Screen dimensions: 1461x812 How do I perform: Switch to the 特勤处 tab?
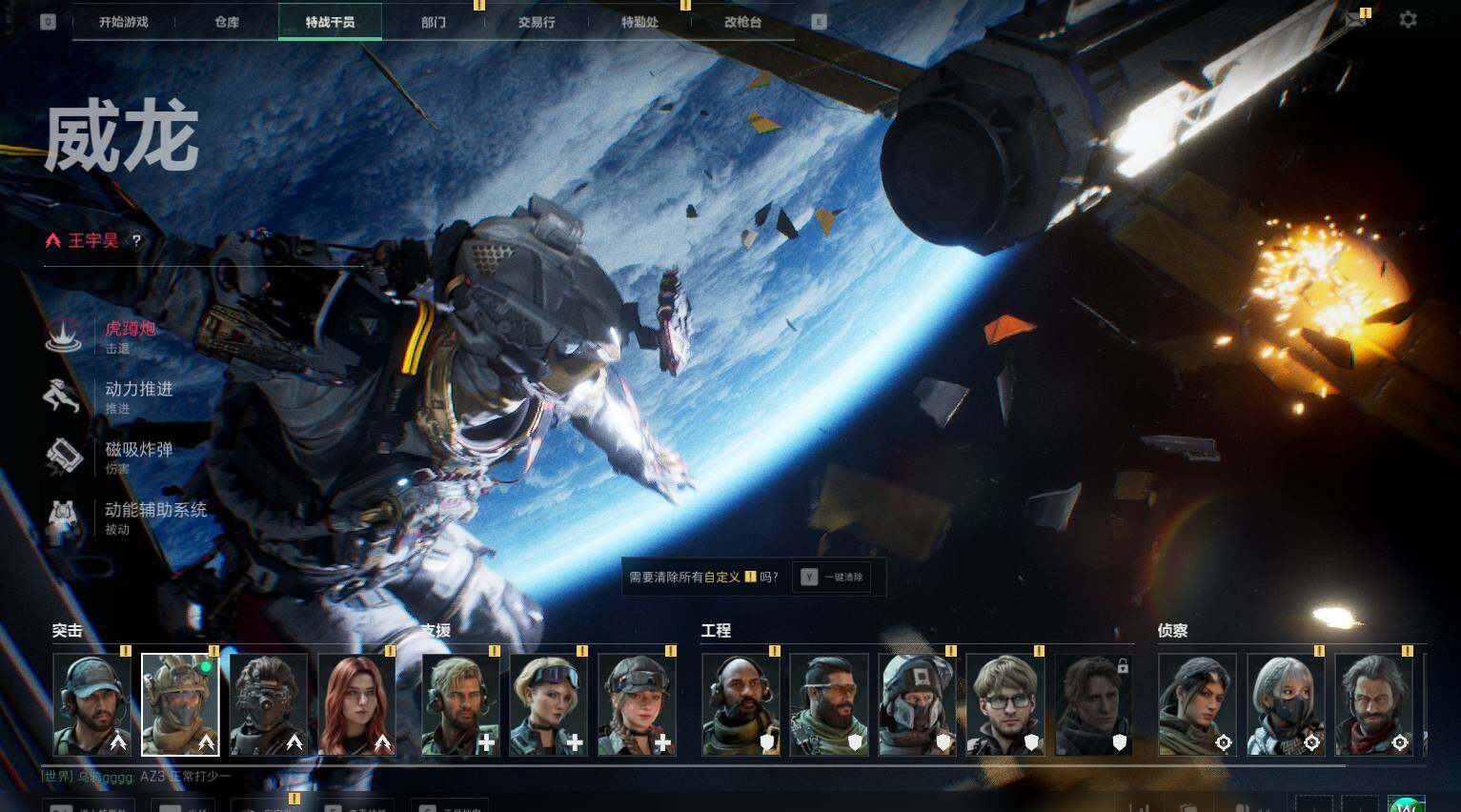639,22
